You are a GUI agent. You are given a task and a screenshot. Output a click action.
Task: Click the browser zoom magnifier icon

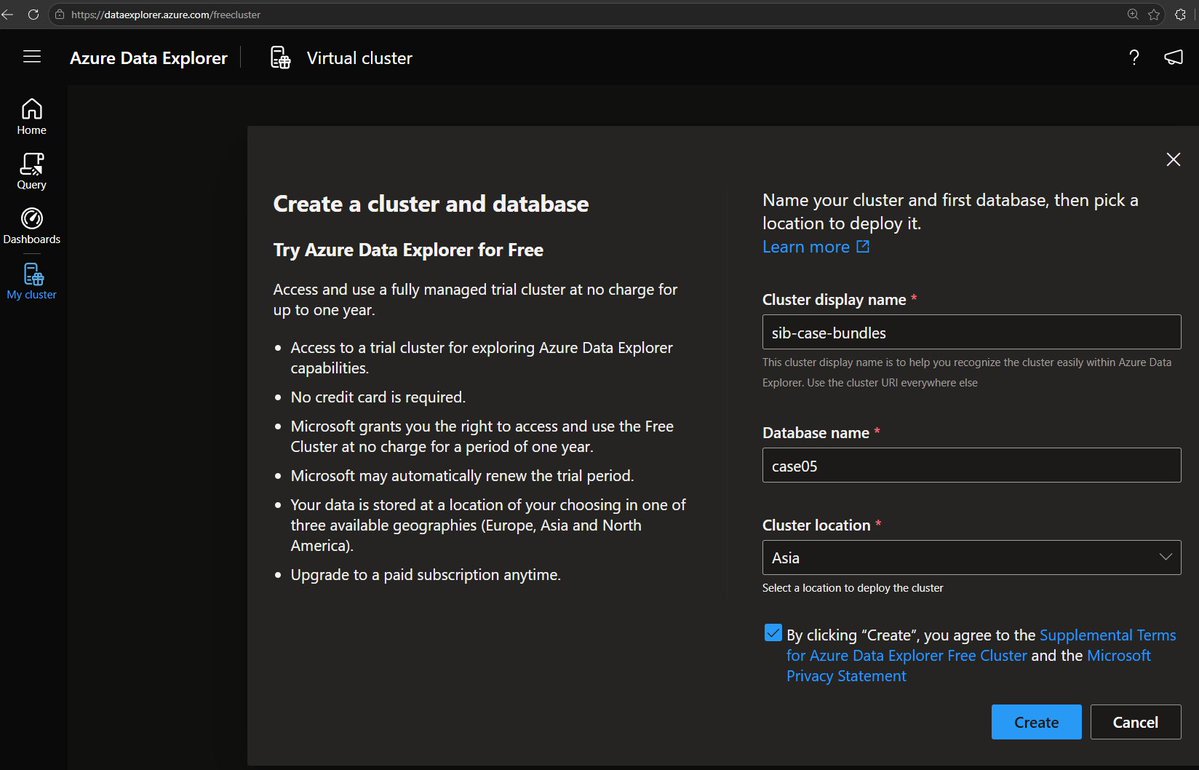(x=1132, y=15)
